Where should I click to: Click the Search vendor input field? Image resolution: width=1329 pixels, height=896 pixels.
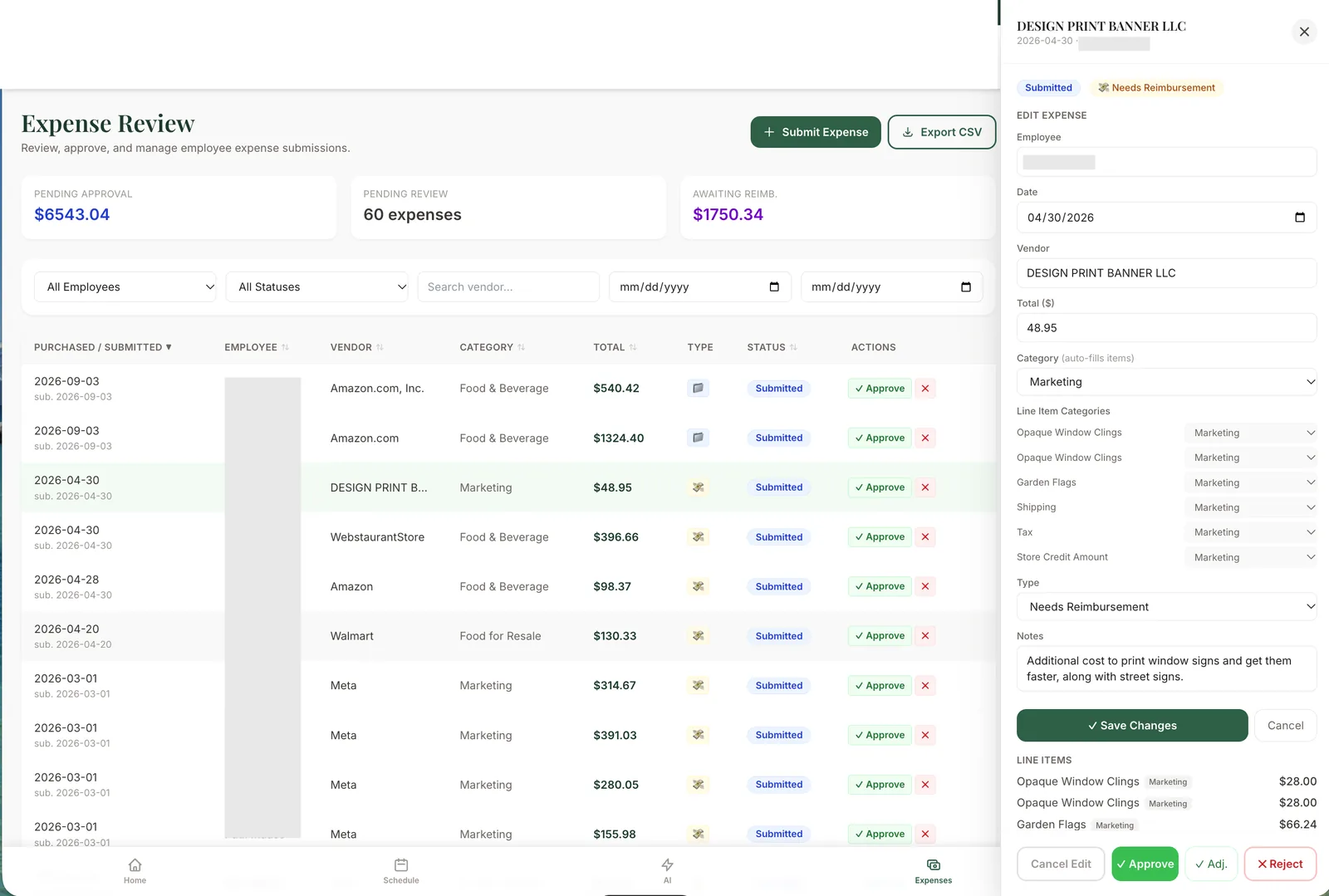(508, 287)
